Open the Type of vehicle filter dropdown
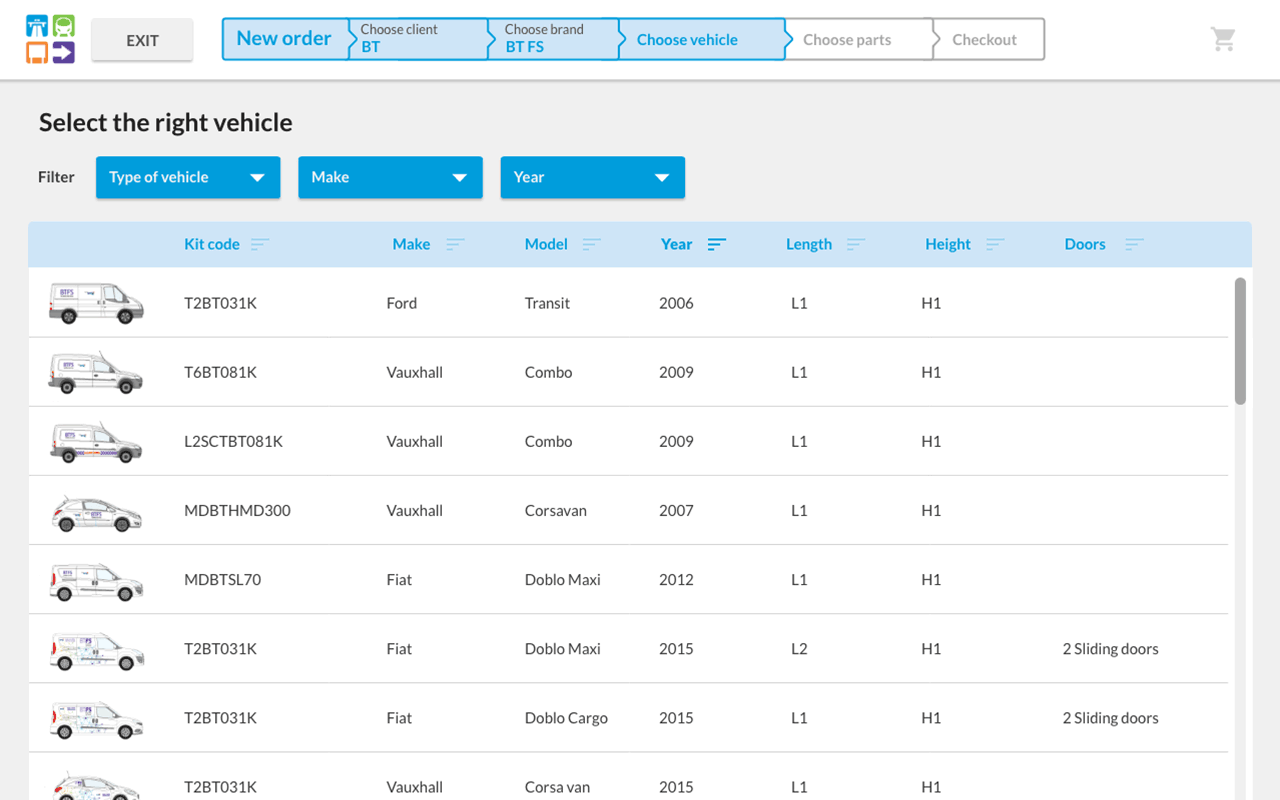The width and height of the screenshot is (1280, 800). click(x=188, y=177)
